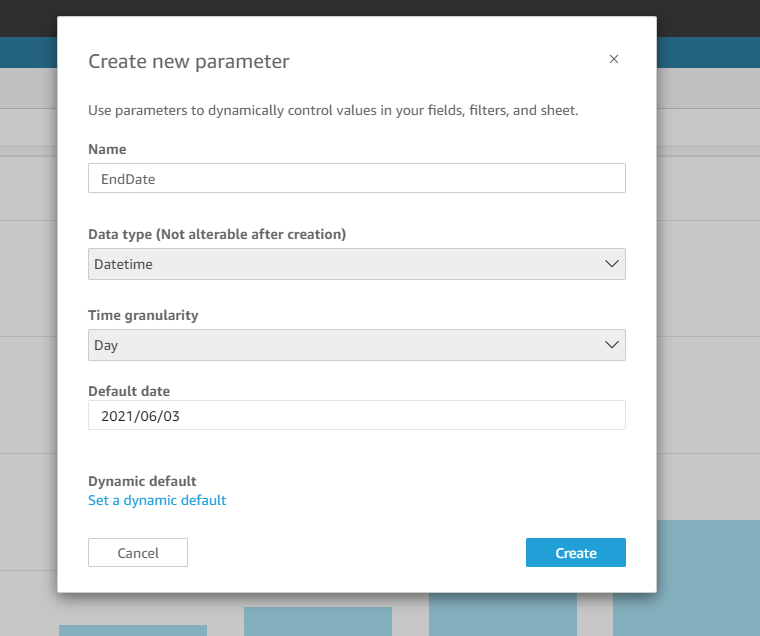Click the Data type (Not alterable after creation) label
760x636 pixels.
217,234
